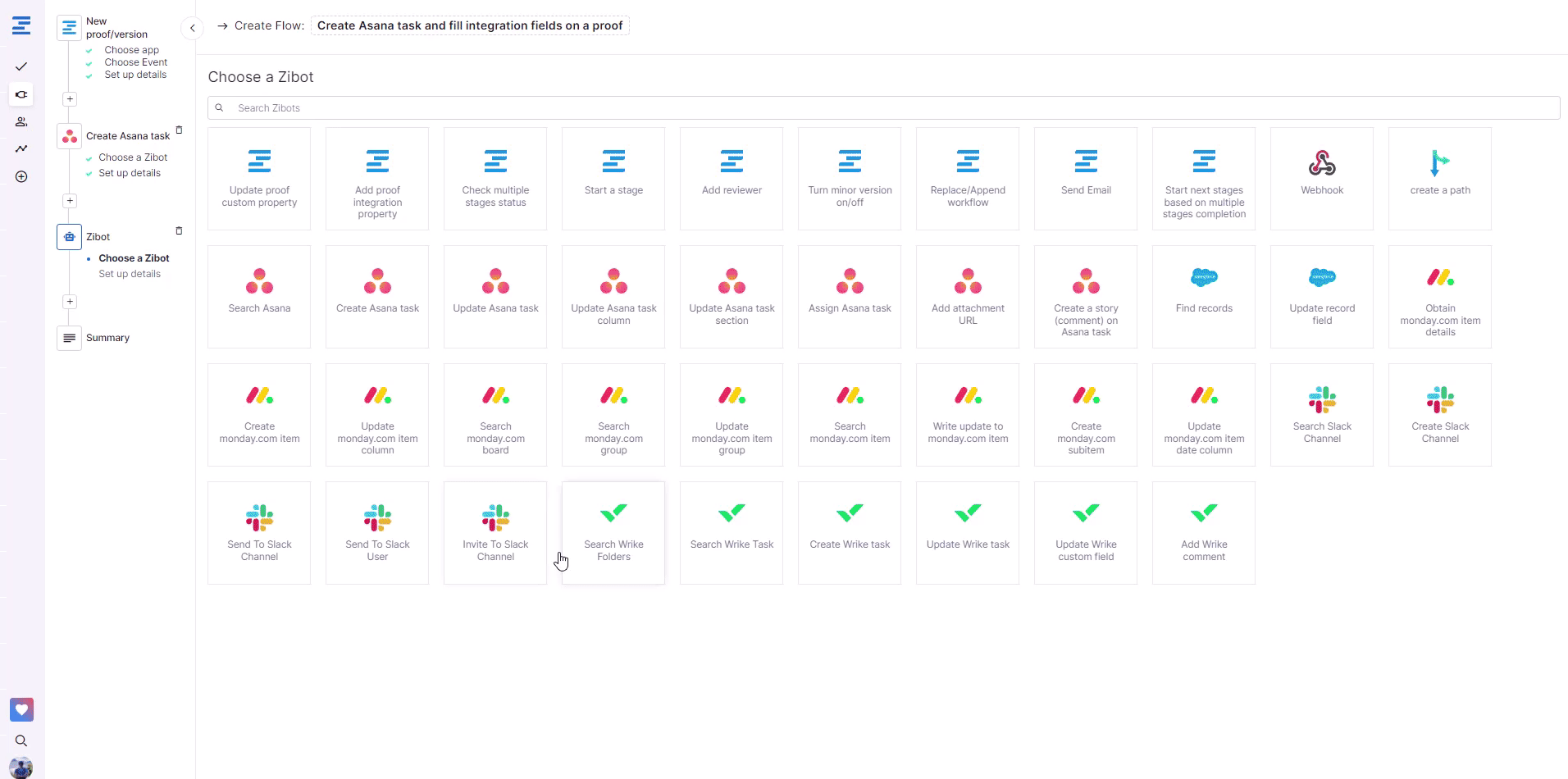Choose the Find records Salesforce Zibot
Viewport: 1568px width, 779px height.
1204,297
